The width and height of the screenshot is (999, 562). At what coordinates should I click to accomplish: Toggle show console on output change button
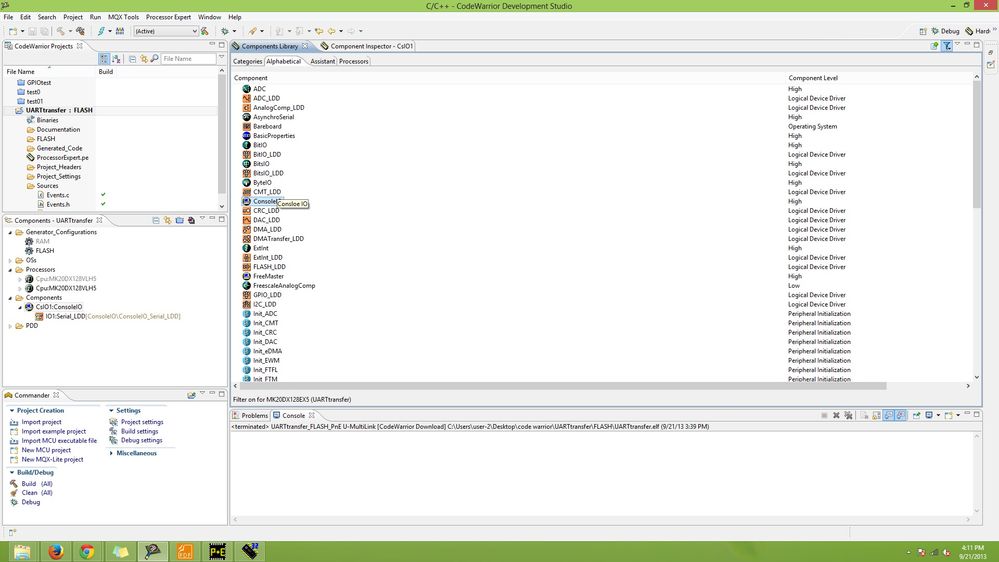pos(889,415)
